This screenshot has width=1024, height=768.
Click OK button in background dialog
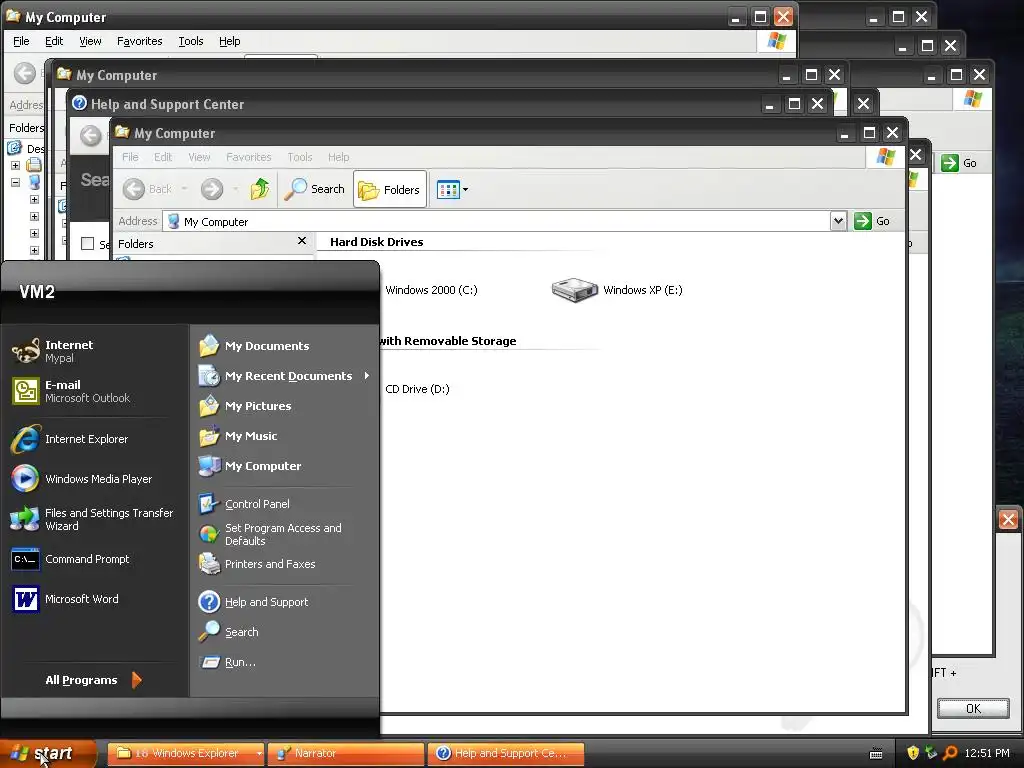coord(973,709)
